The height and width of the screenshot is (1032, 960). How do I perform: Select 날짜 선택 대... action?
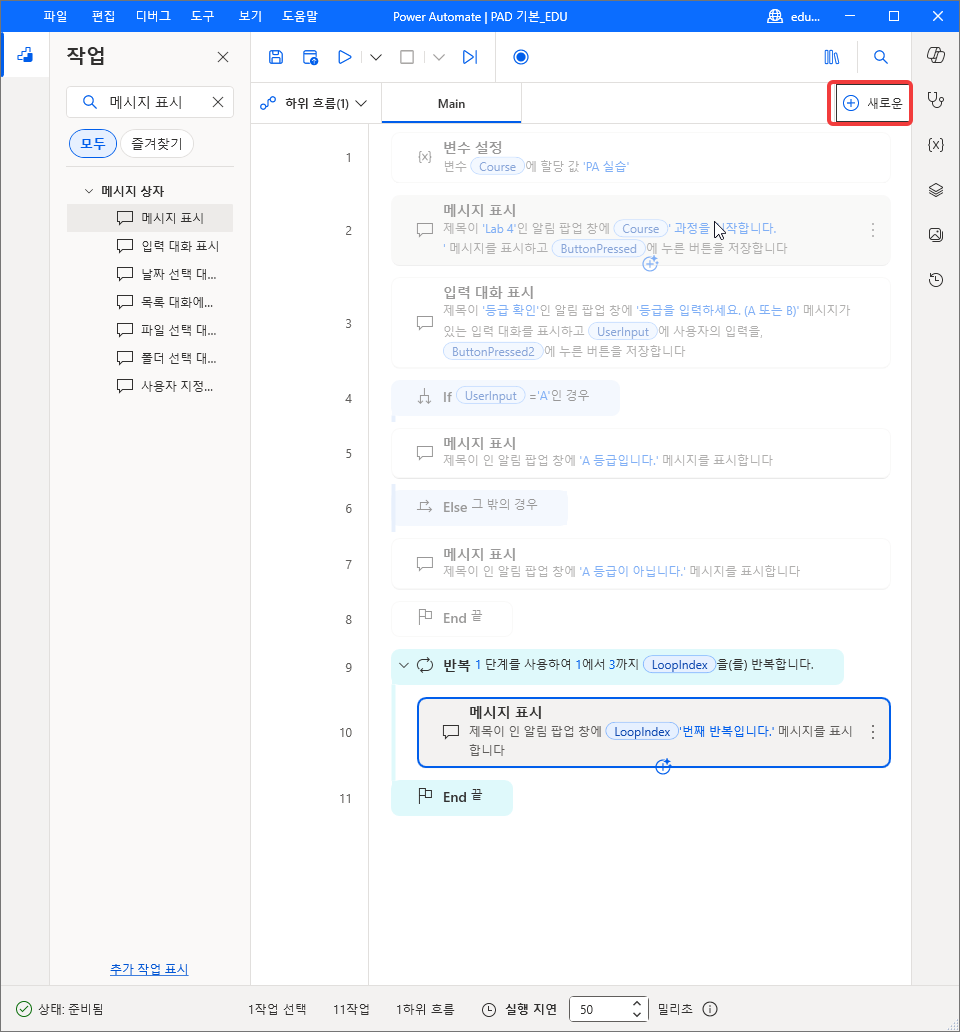150,274
